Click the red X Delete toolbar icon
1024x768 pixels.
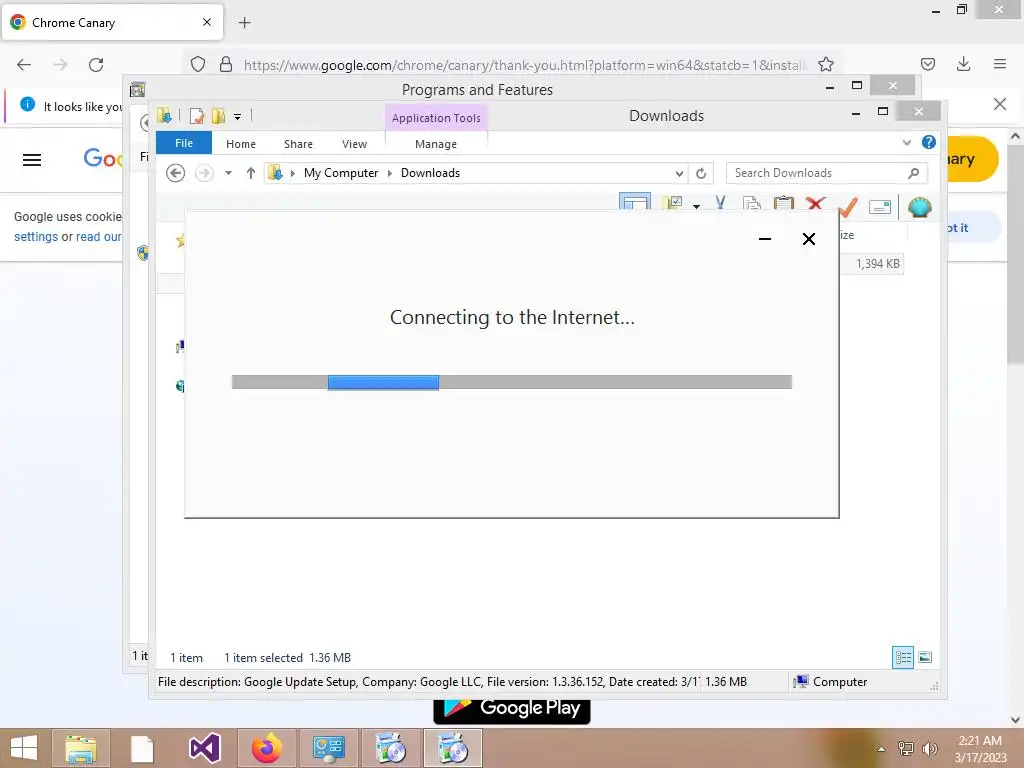click(x=815, y=203)
